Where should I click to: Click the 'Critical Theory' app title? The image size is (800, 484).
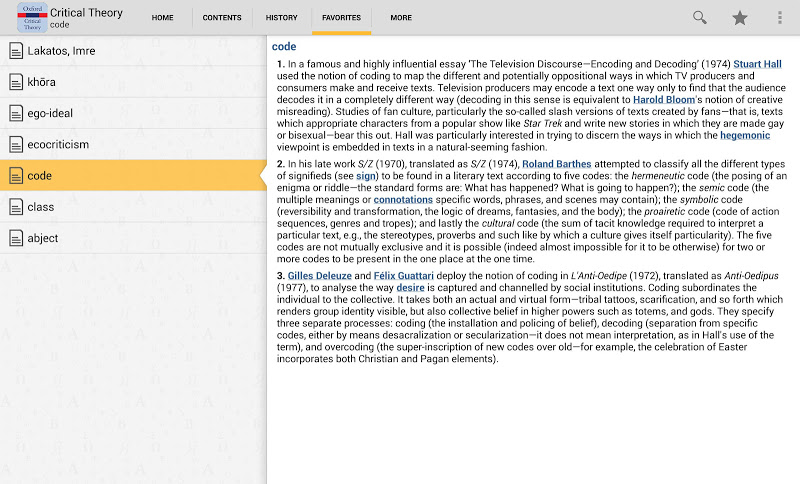[x=86, y=13]
